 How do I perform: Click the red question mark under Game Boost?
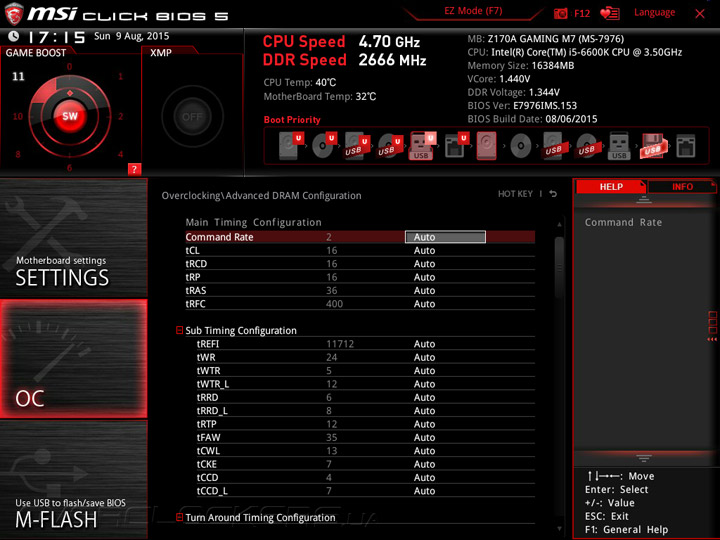pos(134,169)
